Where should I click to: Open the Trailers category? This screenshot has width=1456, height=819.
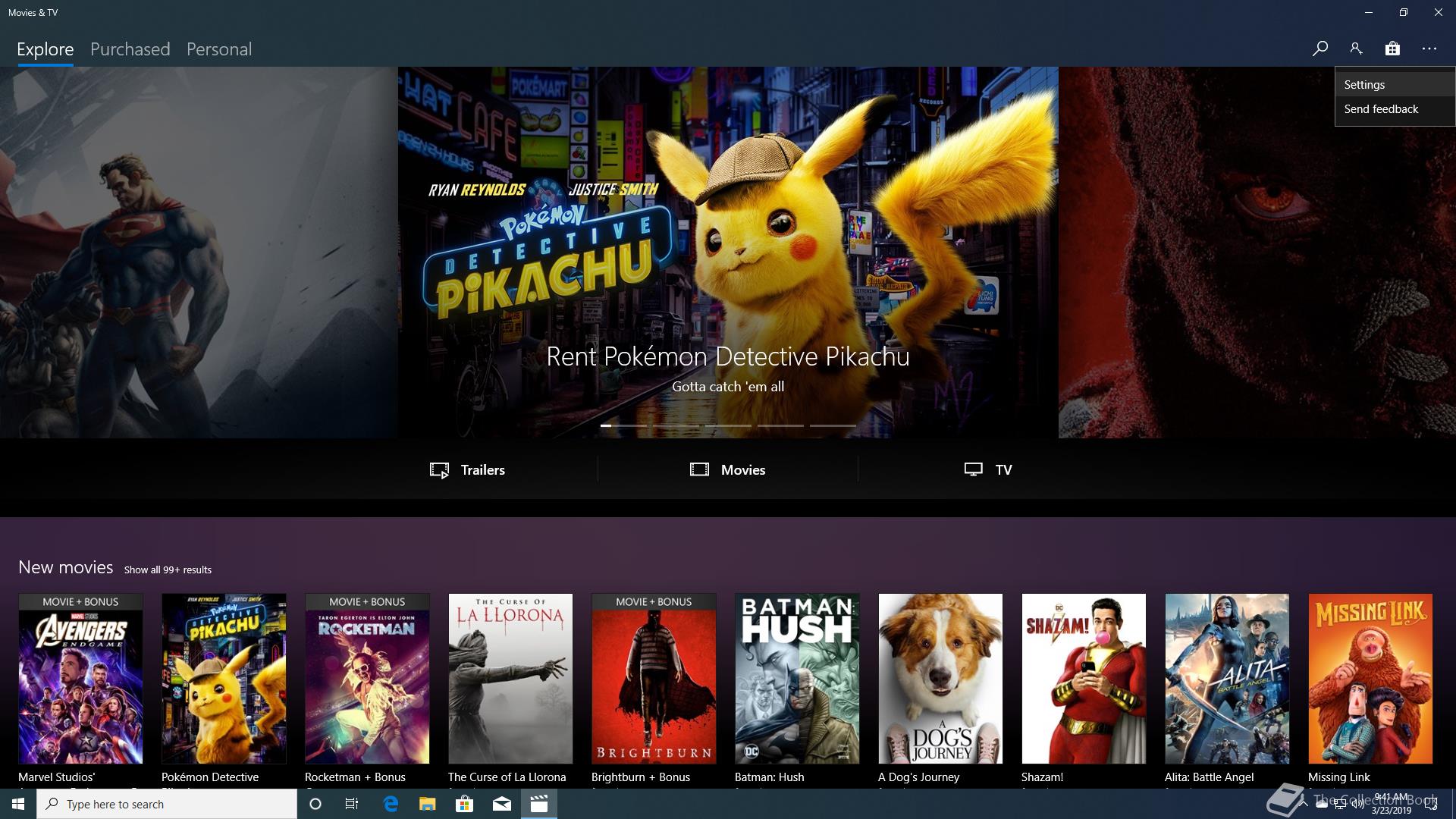click(x=467, y=469)
